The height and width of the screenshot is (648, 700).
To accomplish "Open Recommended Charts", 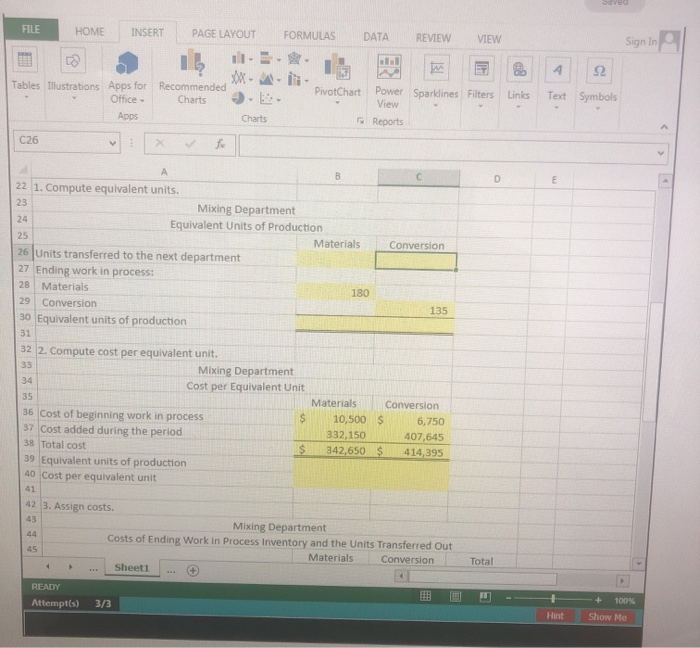I will [x=192, y=63].
